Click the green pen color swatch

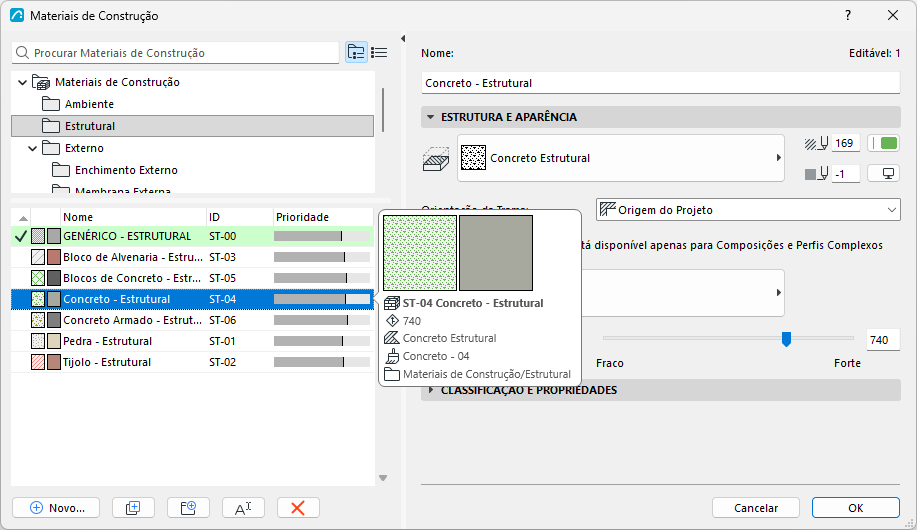884,143
